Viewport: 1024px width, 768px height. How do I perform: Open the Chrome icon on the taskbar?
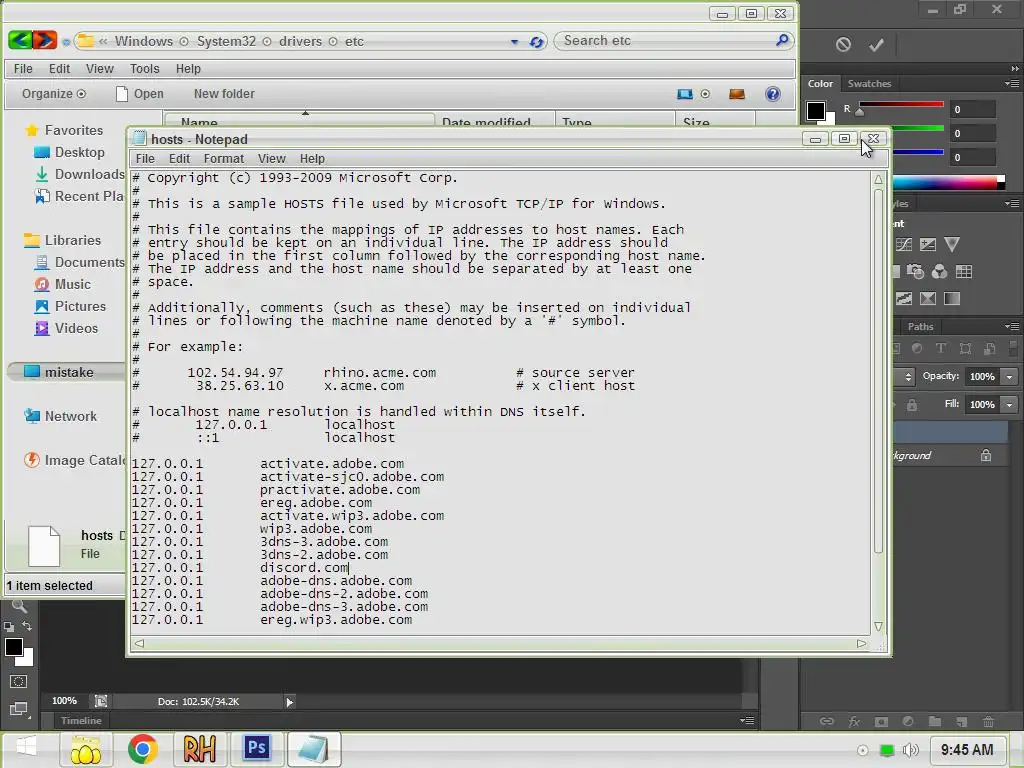[x=142, y=748]
